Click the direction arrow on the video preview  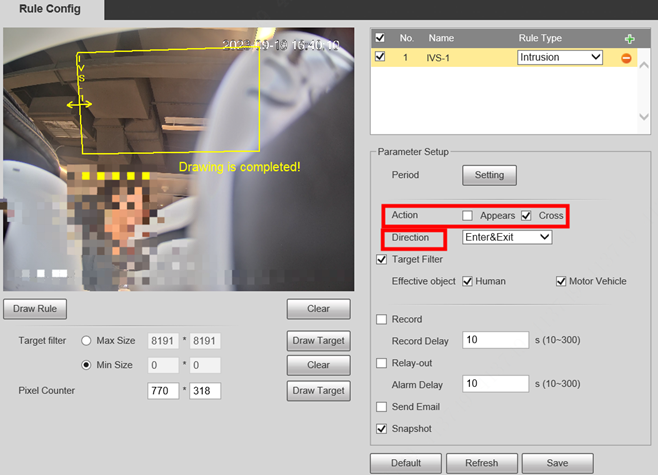tap(79, 103)
